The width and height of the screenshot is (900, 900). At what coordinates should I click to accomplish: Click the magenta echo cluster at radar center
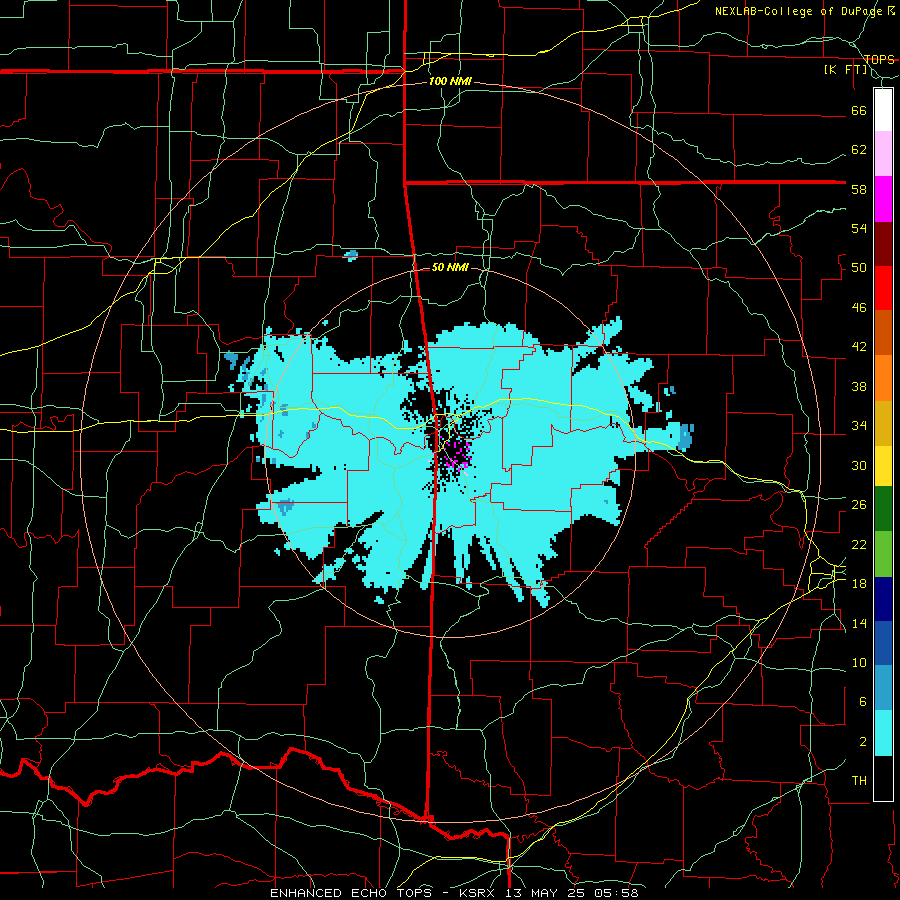tap(457, 455)
